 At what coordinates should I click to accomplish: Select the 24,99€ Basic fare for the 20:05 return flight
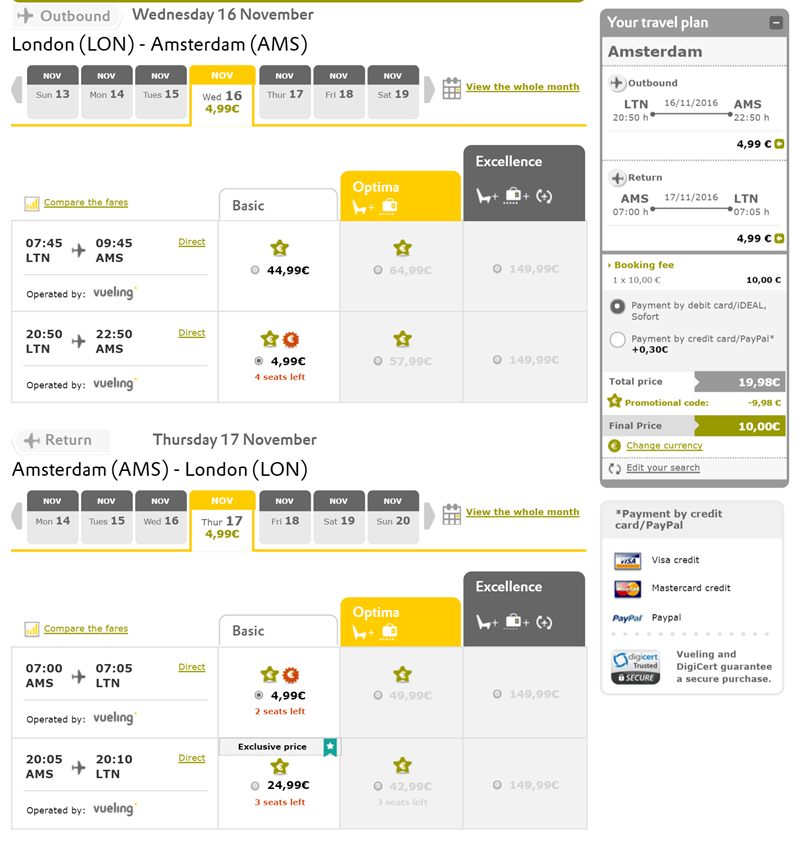255,786
